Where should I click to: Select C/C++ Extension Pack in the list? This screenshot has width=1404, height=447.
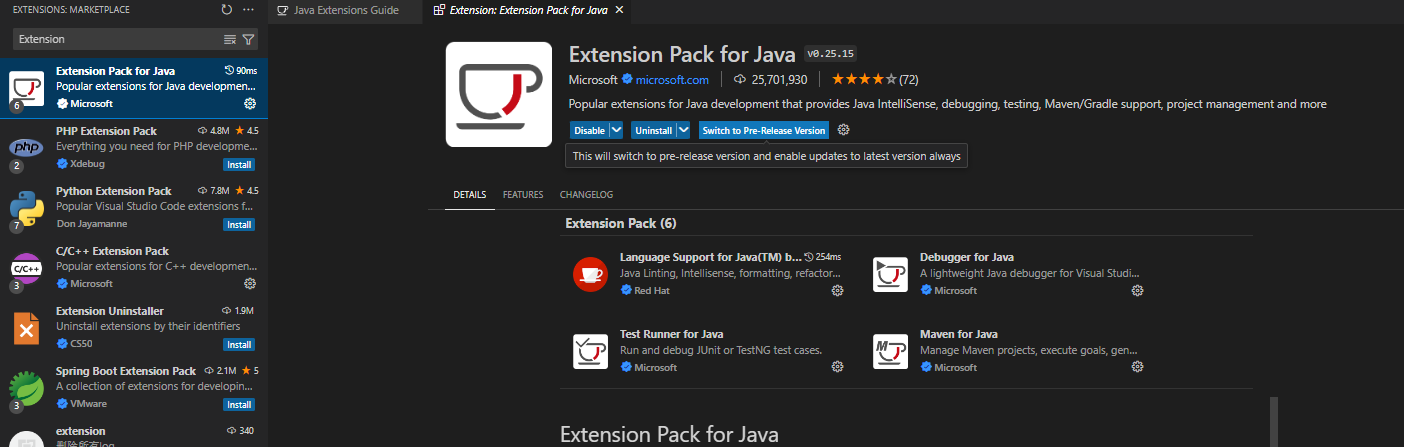[134, 267]
